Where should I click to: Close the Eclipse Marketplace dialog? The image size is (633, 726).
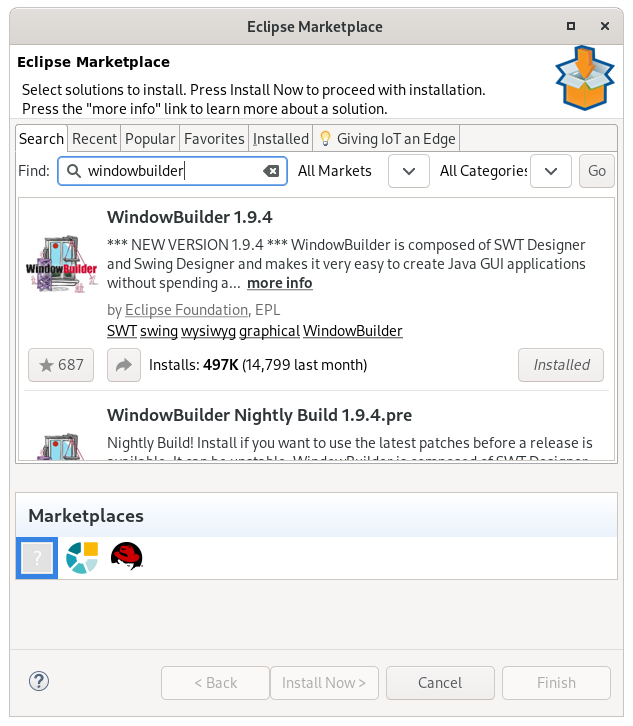(605, 26)
